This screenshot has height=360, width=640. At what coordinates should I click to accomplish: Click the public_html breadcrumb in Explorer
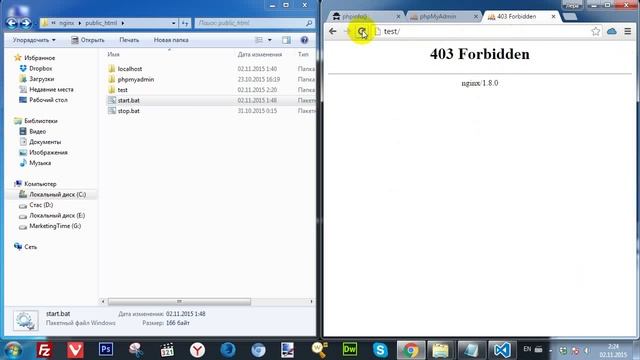pyautogui.click(x=101, y=23)
